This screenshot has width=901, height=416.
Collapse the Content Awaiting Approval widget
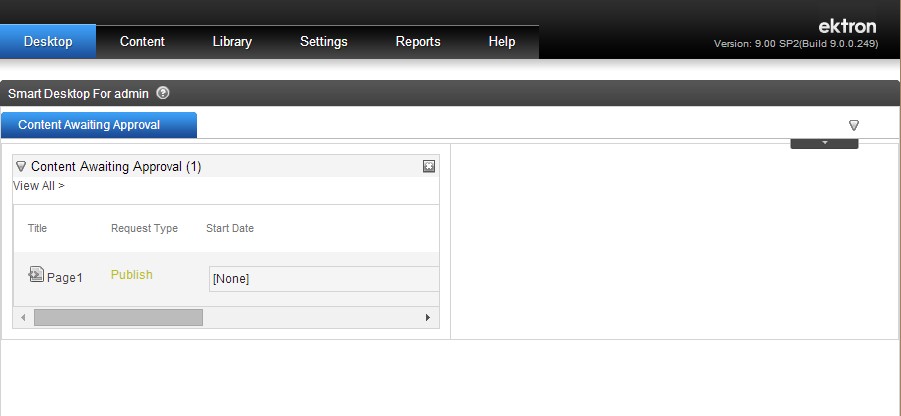click(21, 167)
